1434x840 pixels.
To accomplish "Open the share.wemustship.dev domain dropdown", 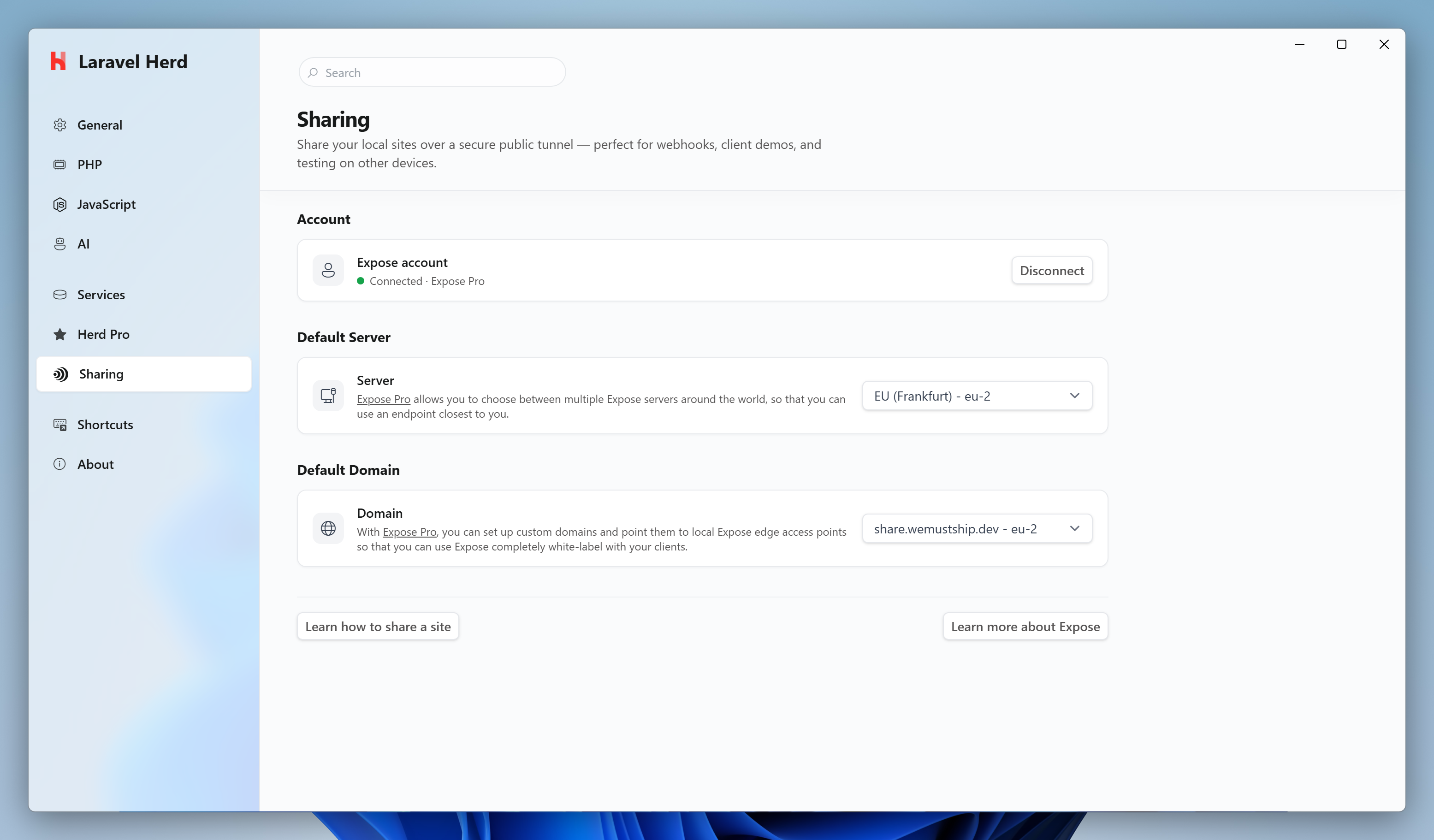I will (x=977, y=528).
